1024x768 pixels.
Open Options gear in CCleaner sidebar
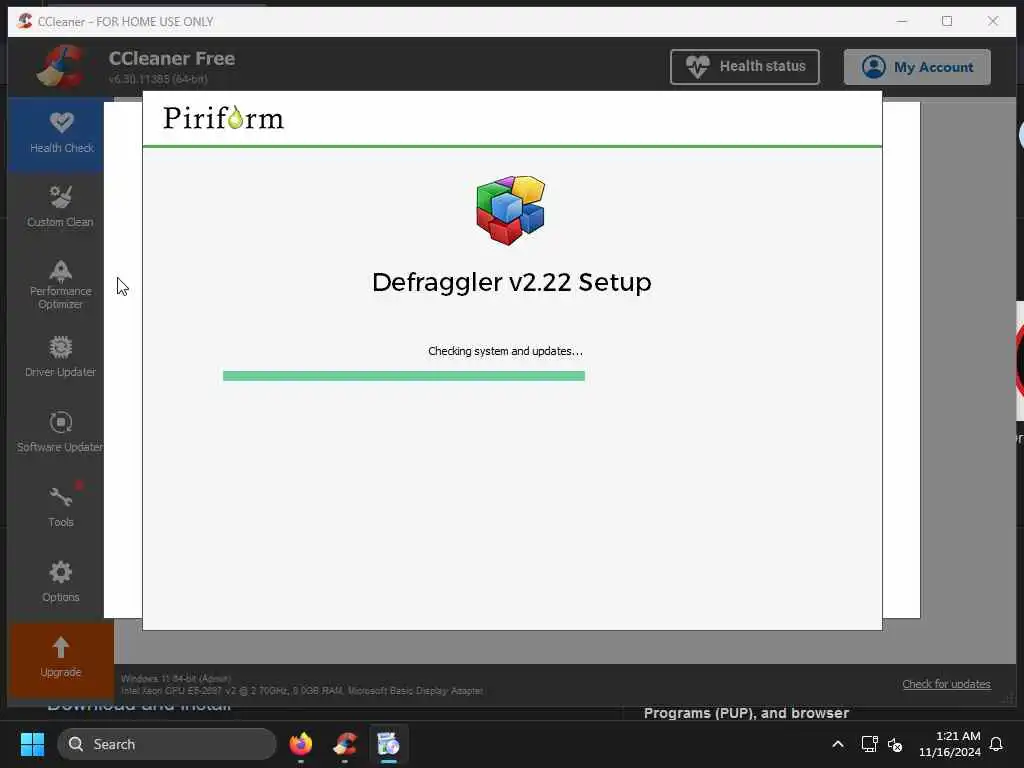[60, 582]
